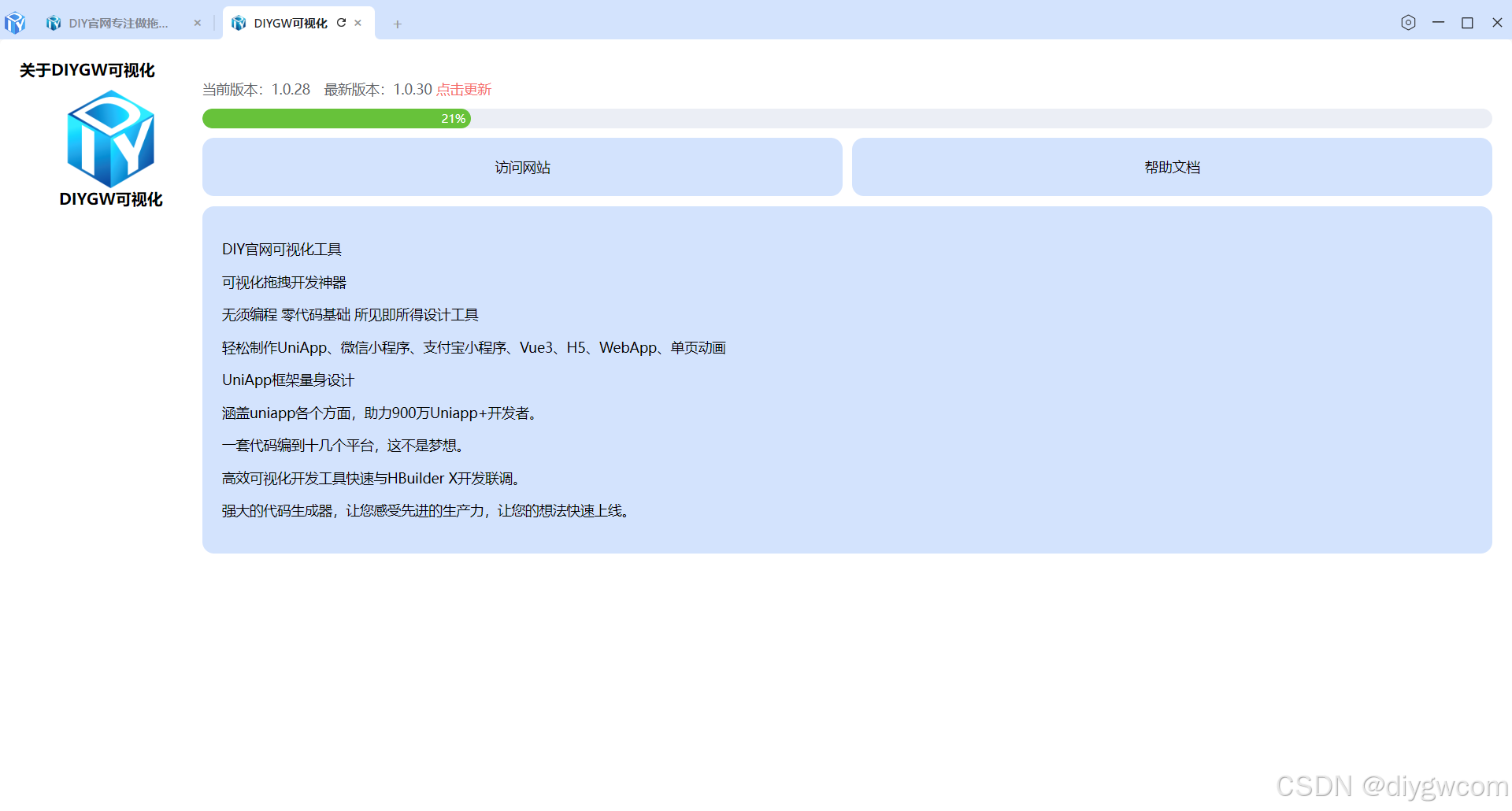The image size is (1512, 811).
Task: Click the large DIY cube logo
Action: coord(111,139)
